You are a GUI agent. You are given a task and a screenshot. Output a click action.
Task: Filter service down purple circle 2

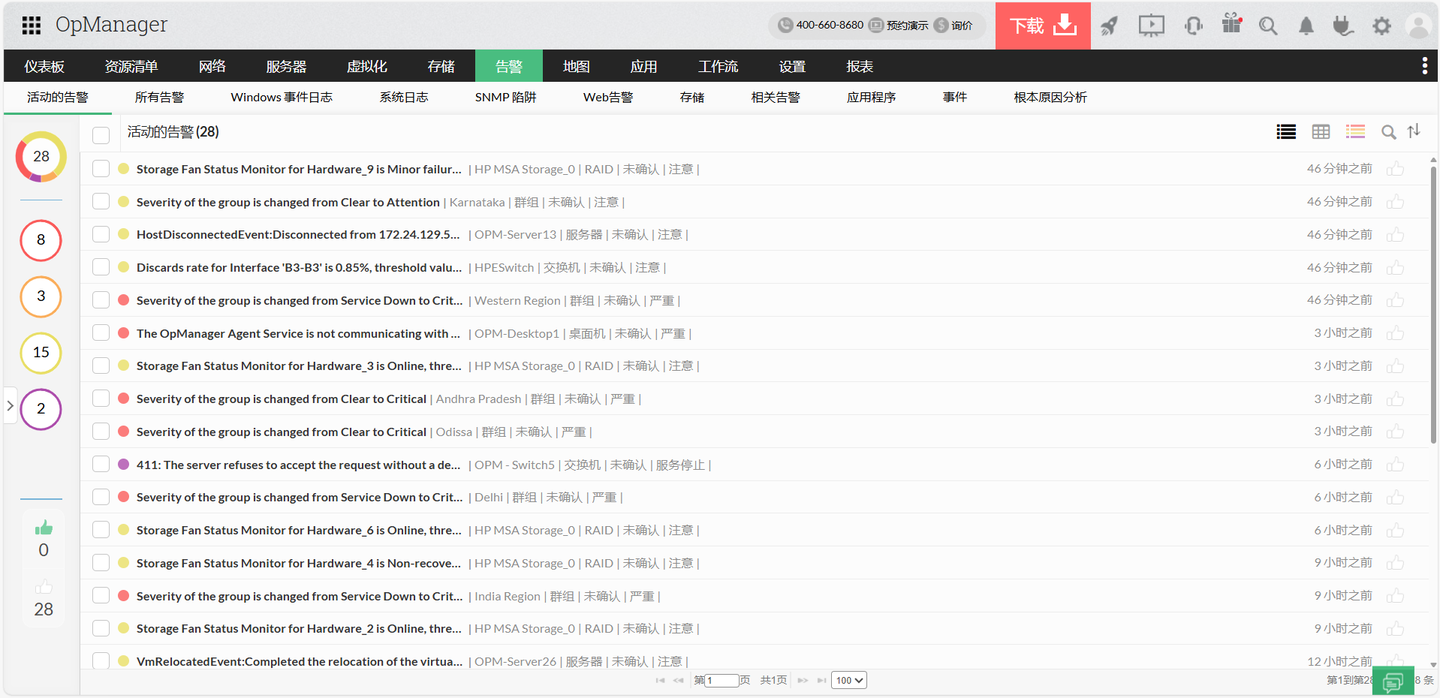[41, 408]
